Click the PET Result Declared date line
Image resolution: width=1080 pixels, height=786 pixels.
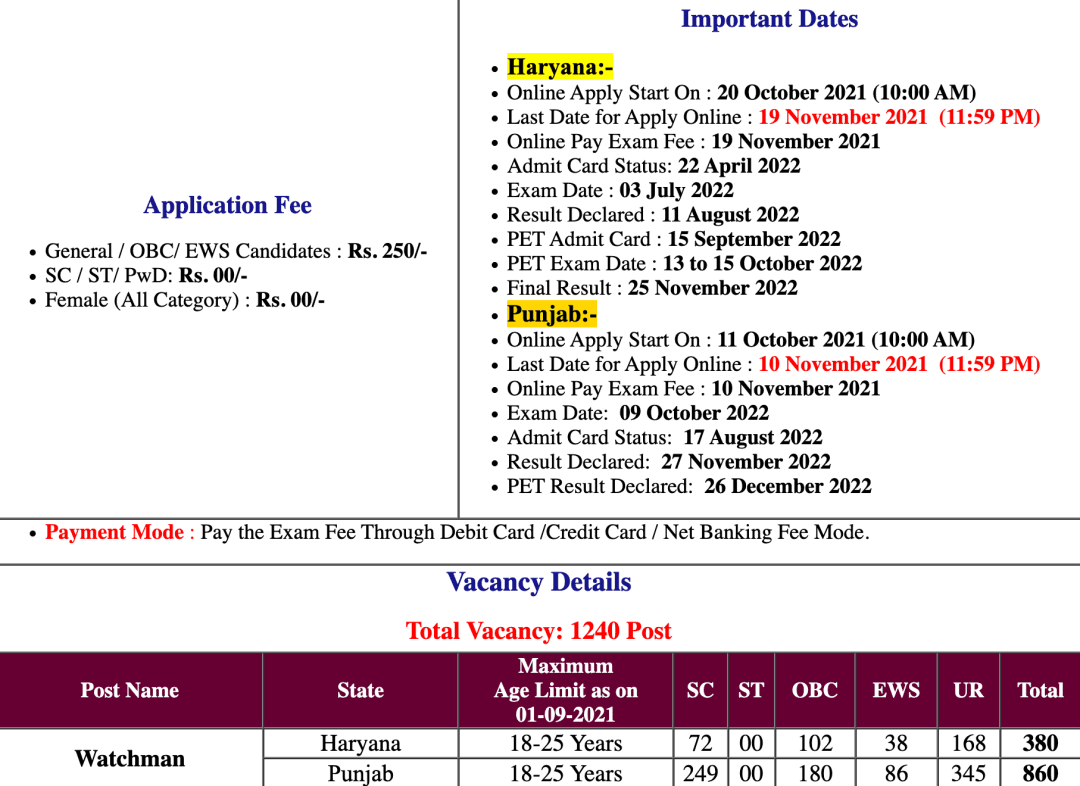pos(688,486)
